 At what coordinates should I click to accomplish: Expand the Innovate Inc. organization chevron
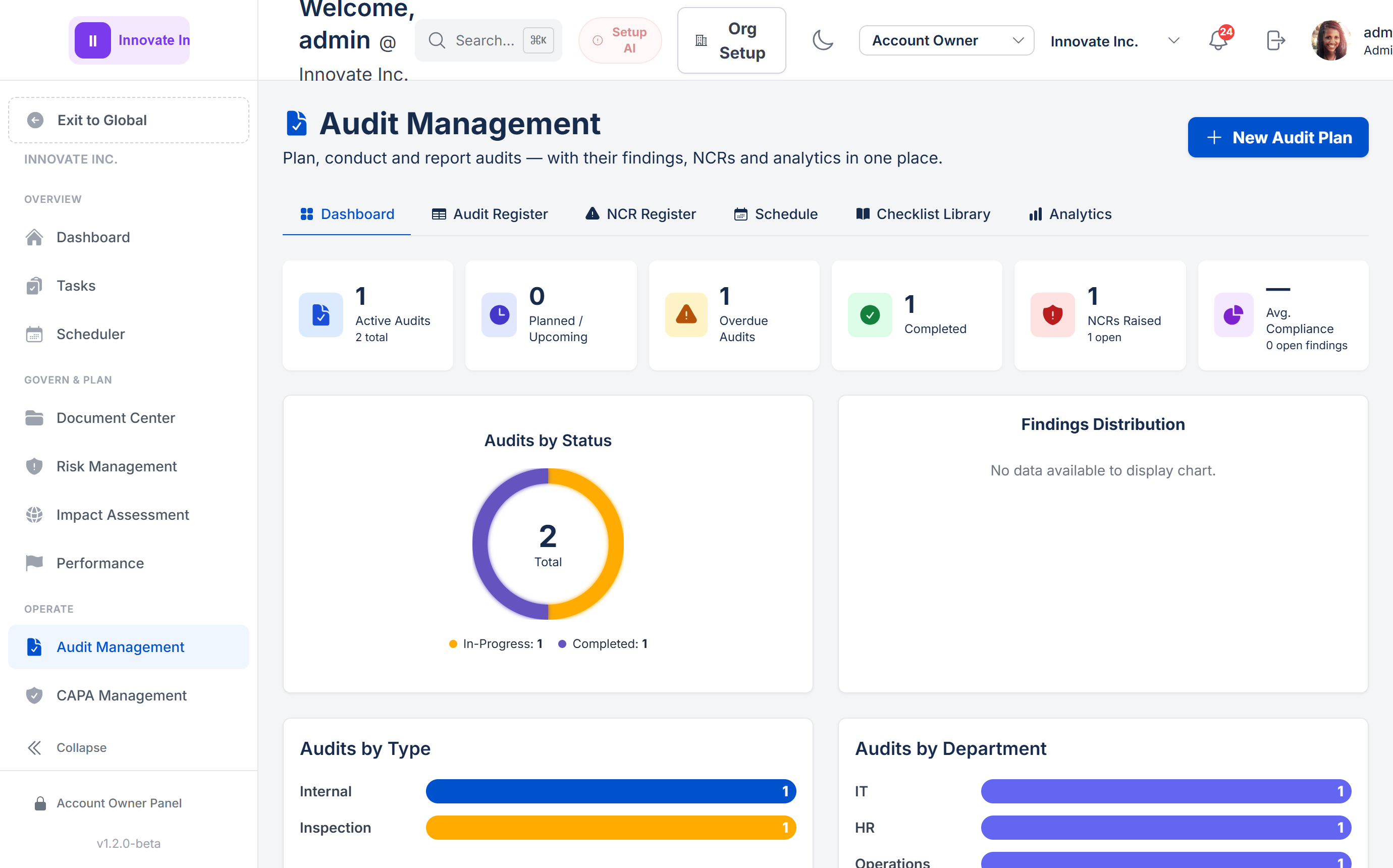[x=1174, y=41]
